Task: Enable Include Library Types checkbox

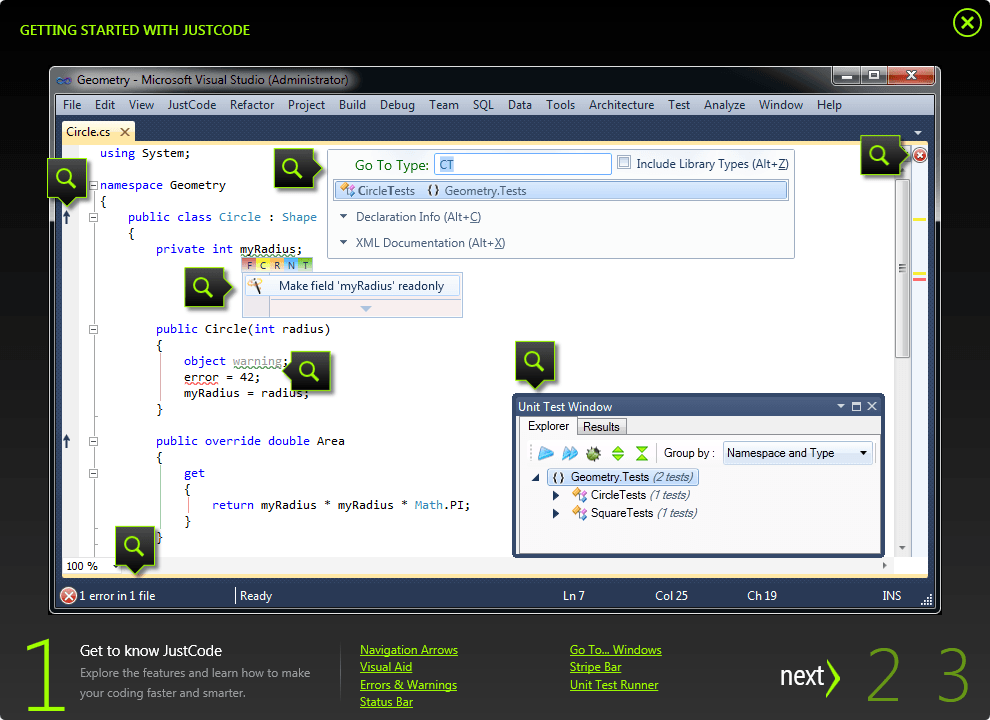Action: [624, 162]
